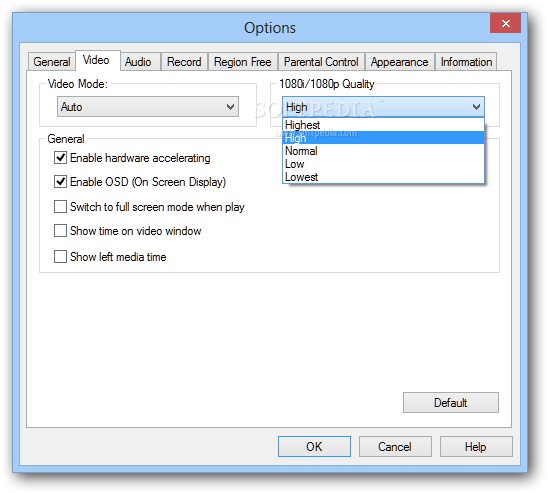548x493 pixels.
Task: Open the Record tab
Action: (x=184, y=62)
